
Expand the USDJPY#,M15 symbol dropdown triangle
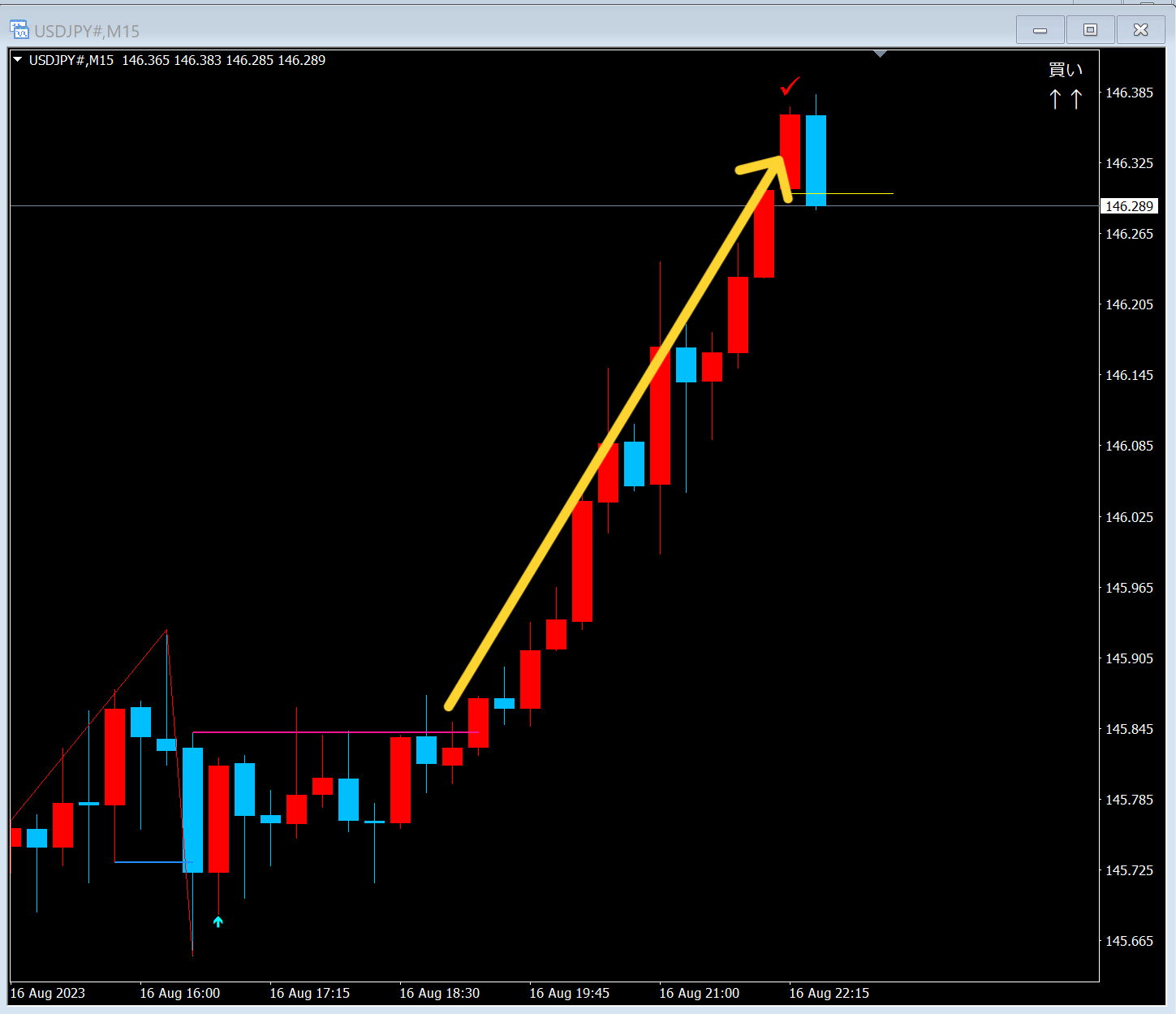[x=18, y=60]
